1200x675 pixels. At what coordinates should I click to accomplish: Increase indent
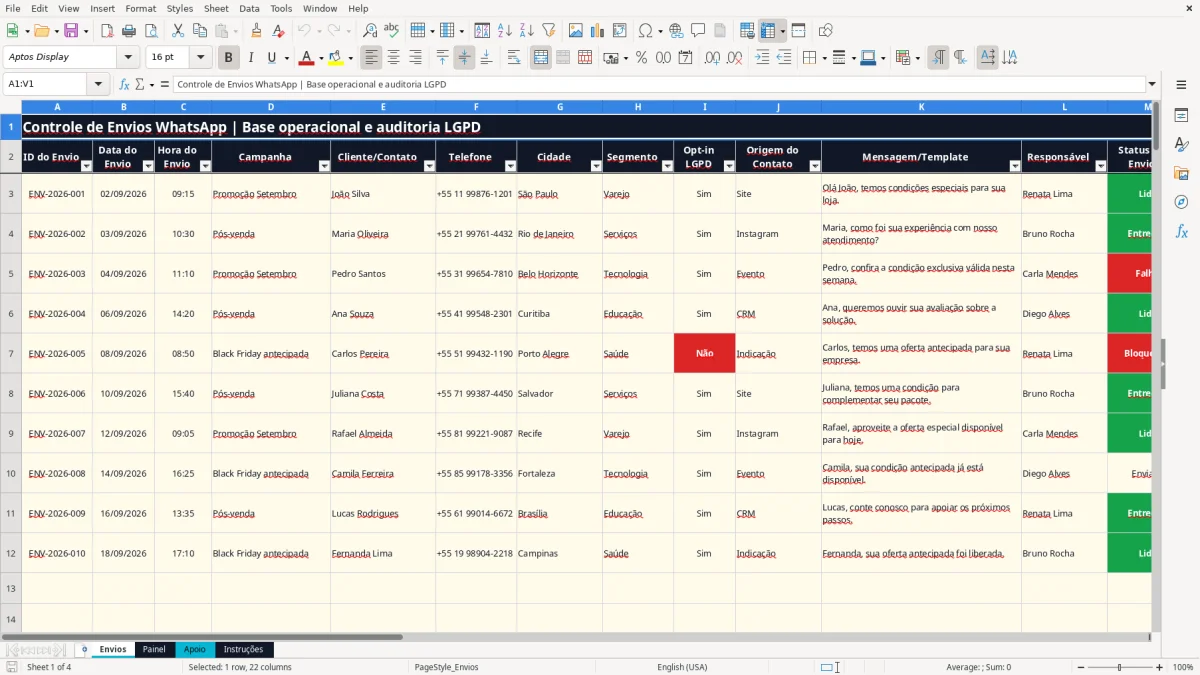pos(762,58)
